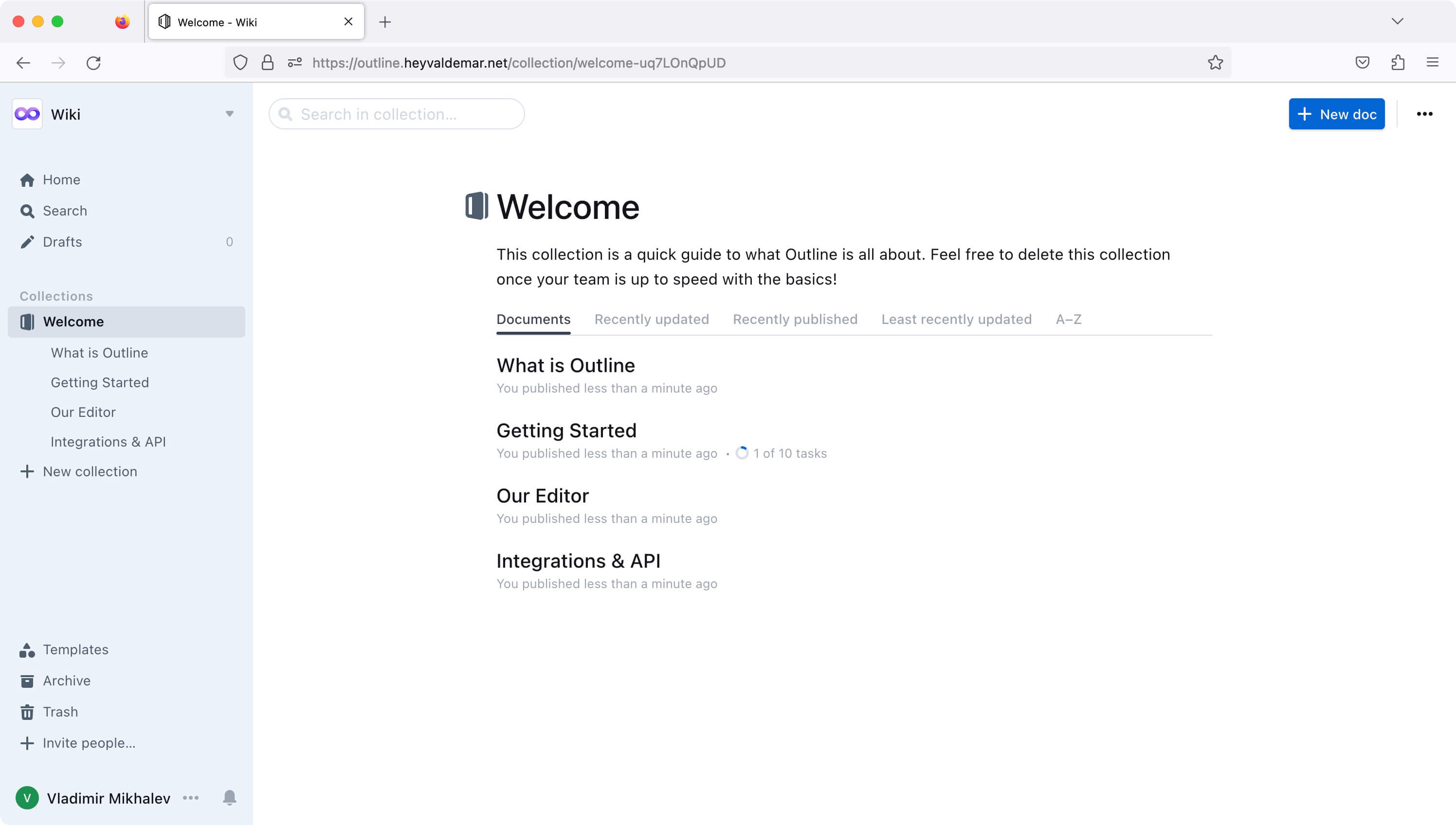This screenshot has height=825, width=1456.
Task: Close the Welcome - Wiki tab
Action: click(348, 21)
